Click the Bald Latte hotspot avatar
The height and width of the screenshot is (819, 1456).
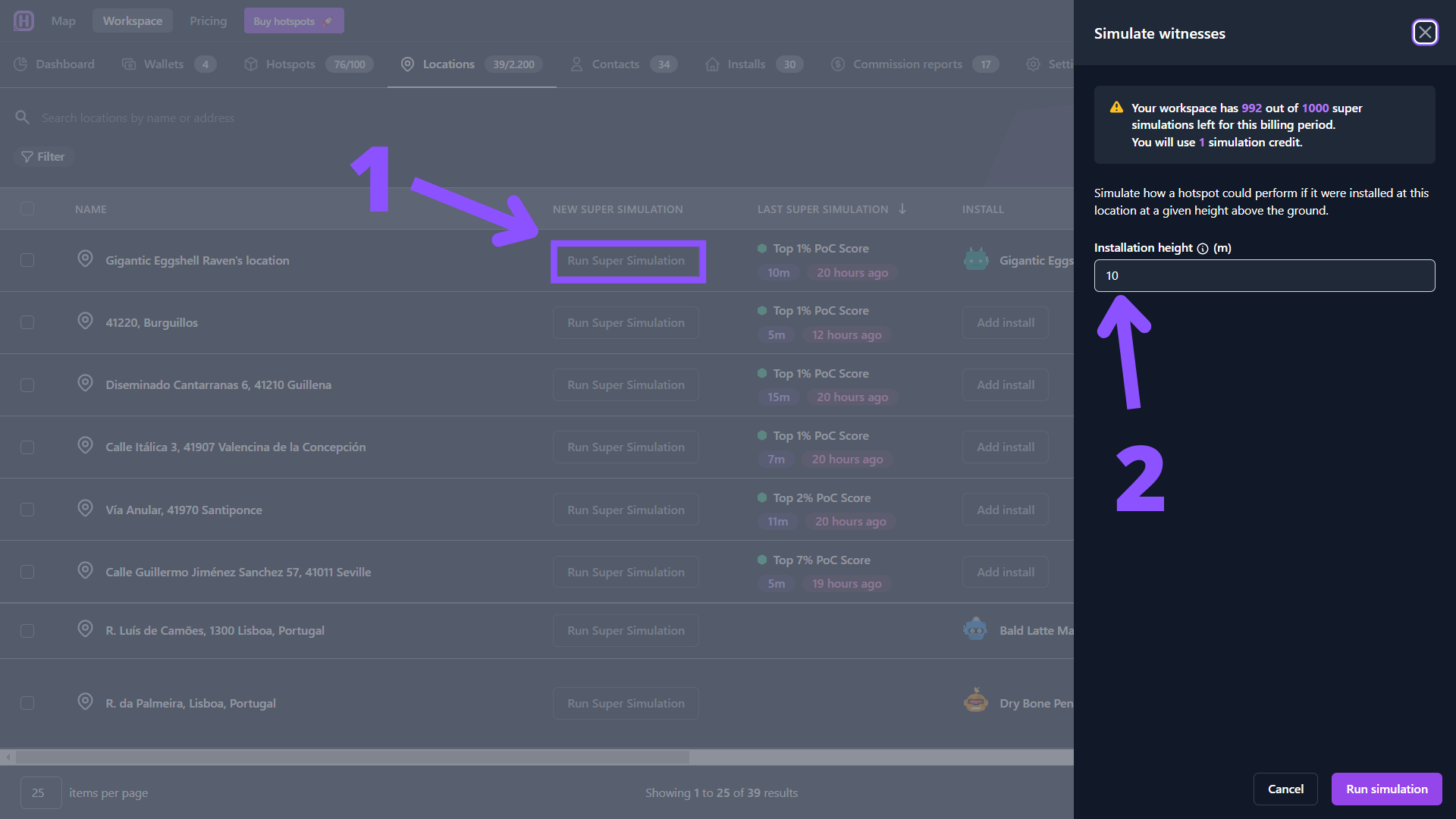tap(976, 629)
